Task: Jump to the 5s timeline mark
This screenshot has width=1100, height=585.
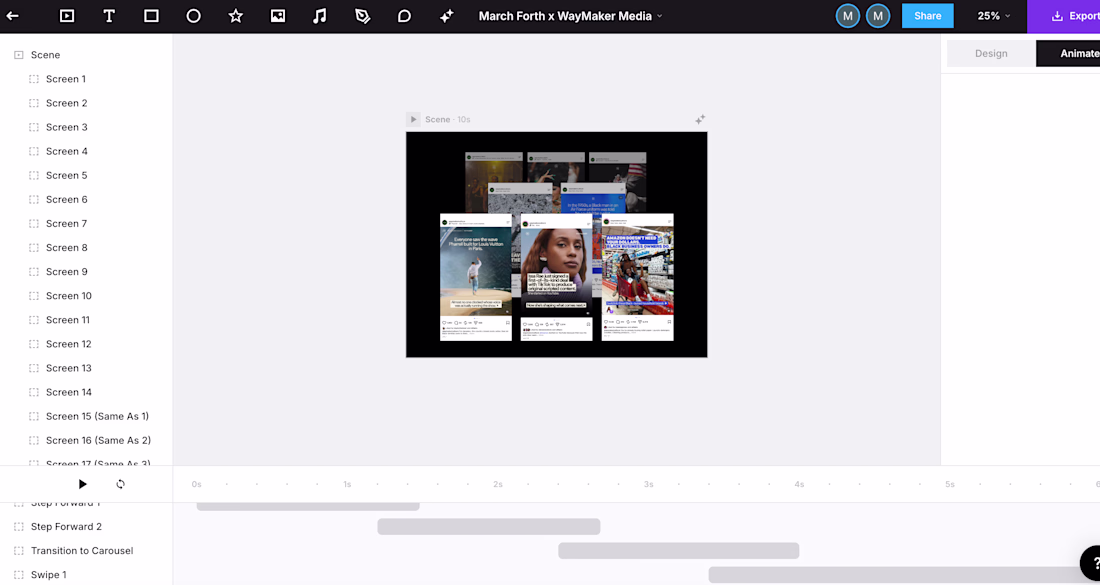Action: click(950, 485)
